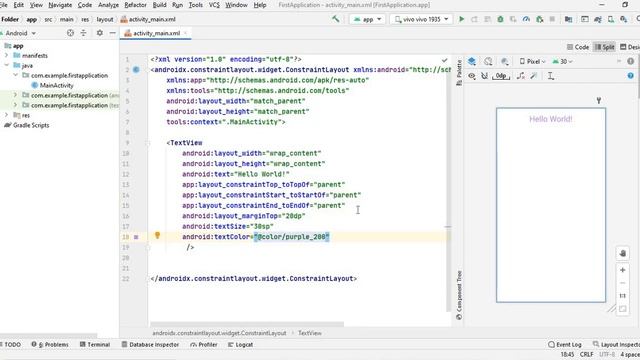
Task: Select the activity_main.xml editor tab
Action: pyautogui.click(x=156, y=33)
